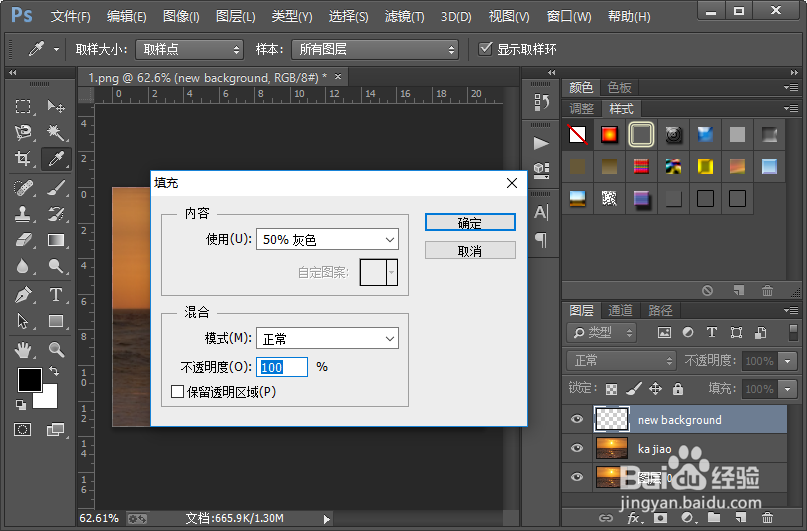Select the Rectangle shape tool
The width and height of the screenshot is (807, 531).
[x=56, y=321]
